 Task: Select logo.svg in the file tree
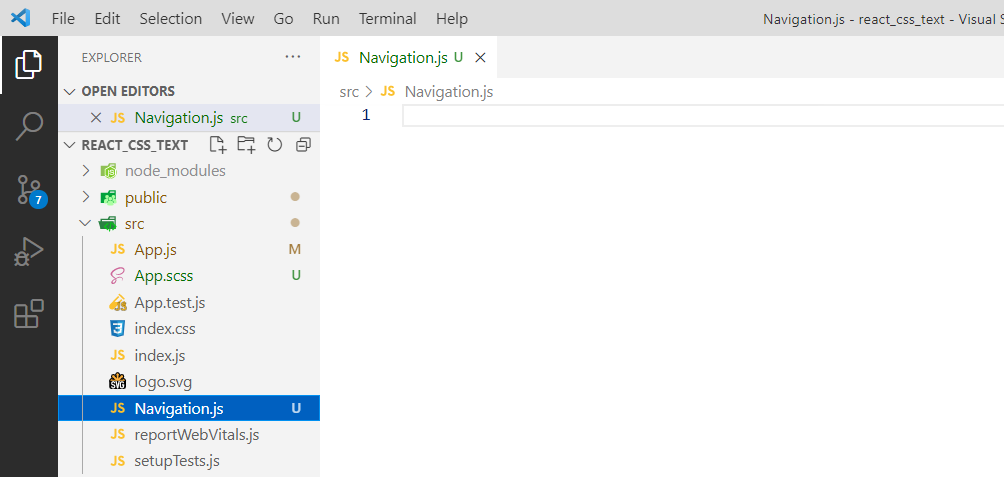(162, 381)
